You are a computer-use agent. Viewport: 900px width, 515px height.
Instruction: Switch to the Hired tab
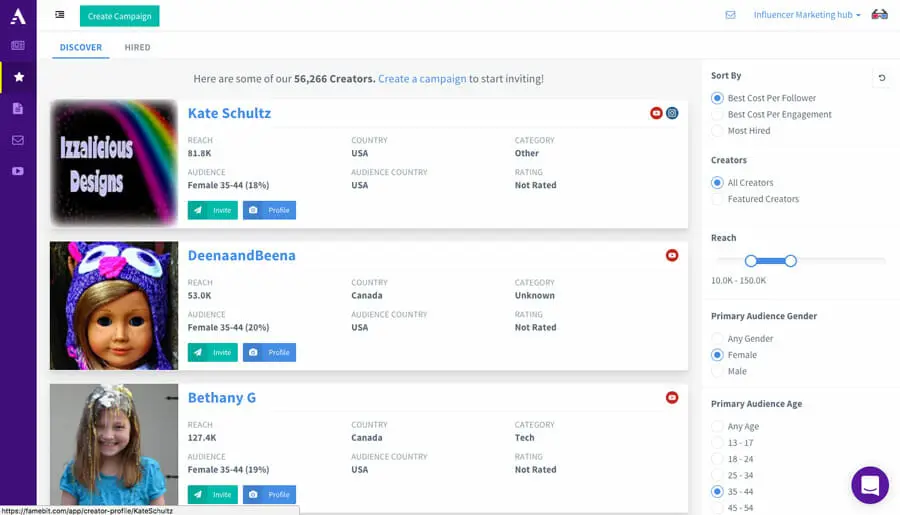137,47
